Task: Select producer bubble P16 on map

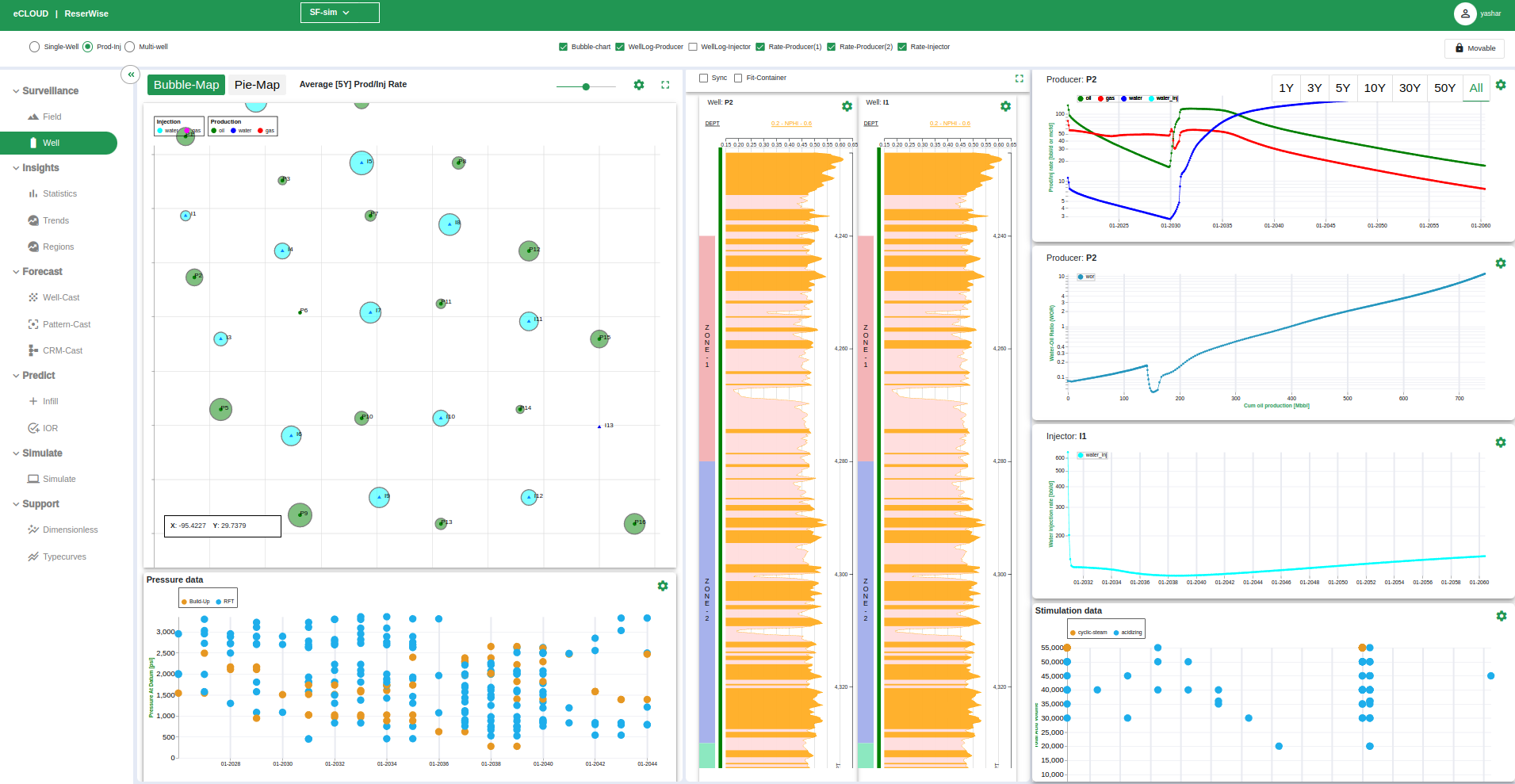Action: tap(634, 523)
